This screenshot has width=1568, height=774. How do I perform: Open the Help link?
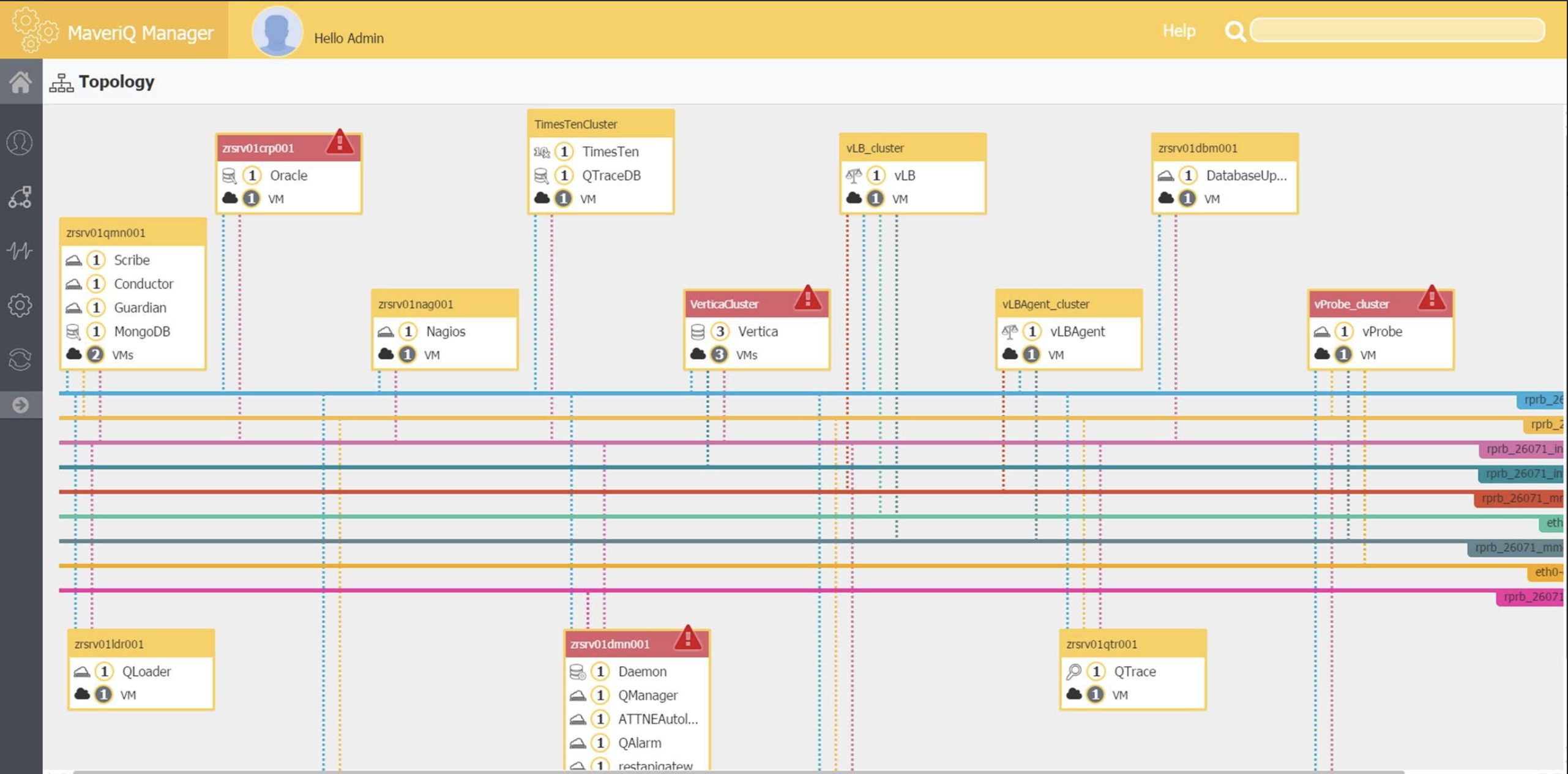pos(1178,31)
